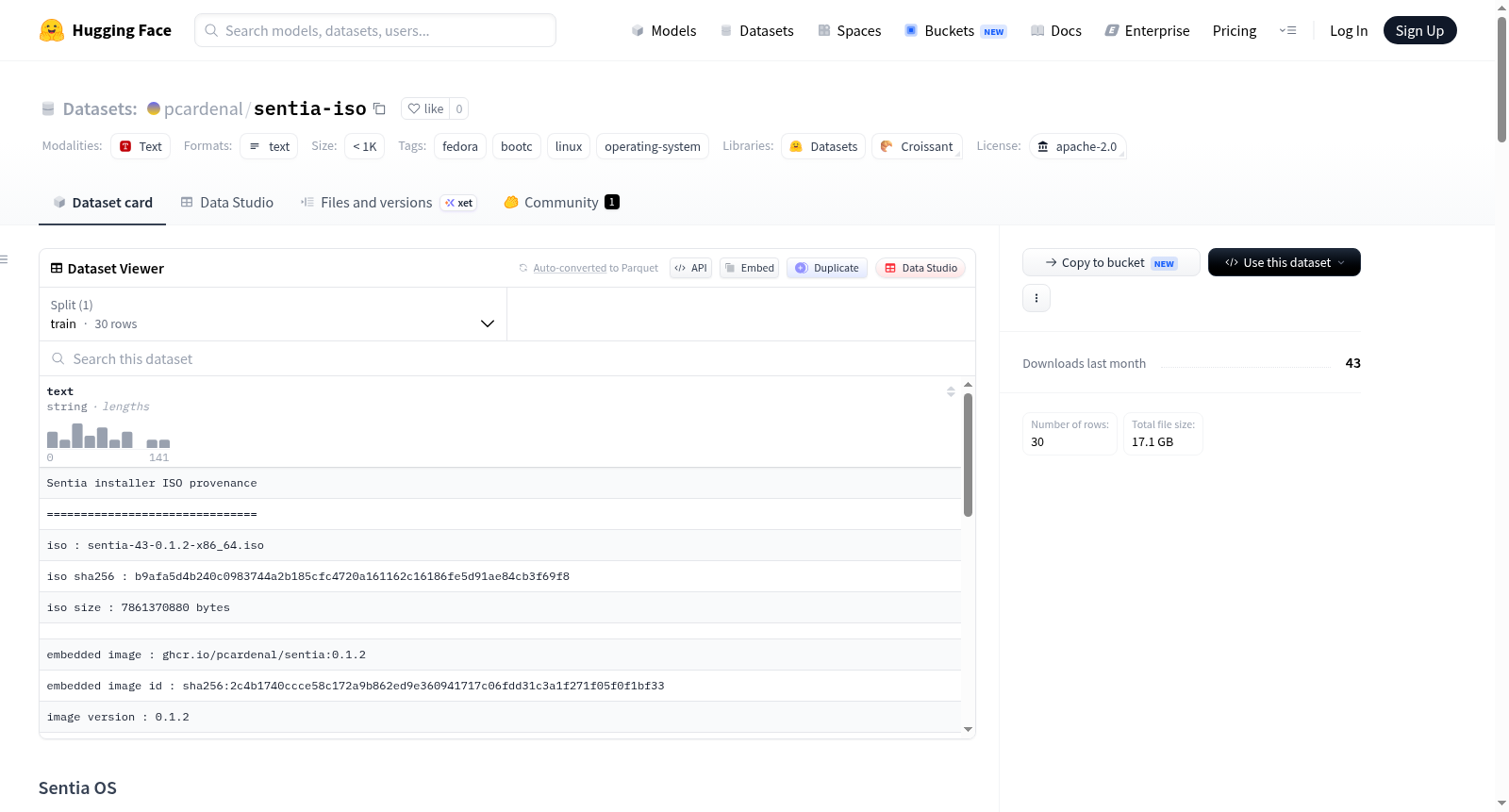Open the Community tab

tap(561, 203)
